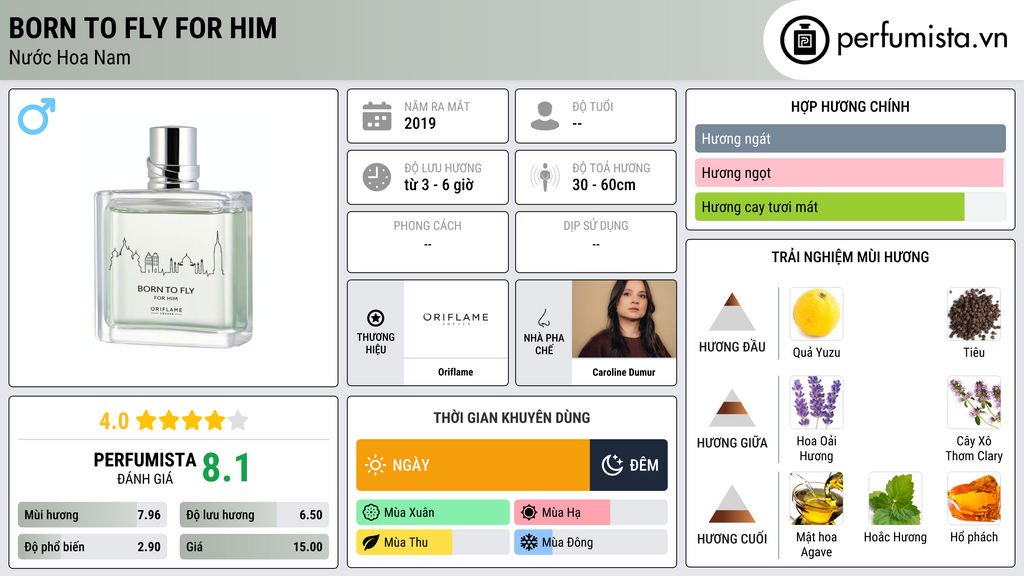1024x576 pixels.
Task: Click the perfumista.vn site name
Action: pos(922,39)
